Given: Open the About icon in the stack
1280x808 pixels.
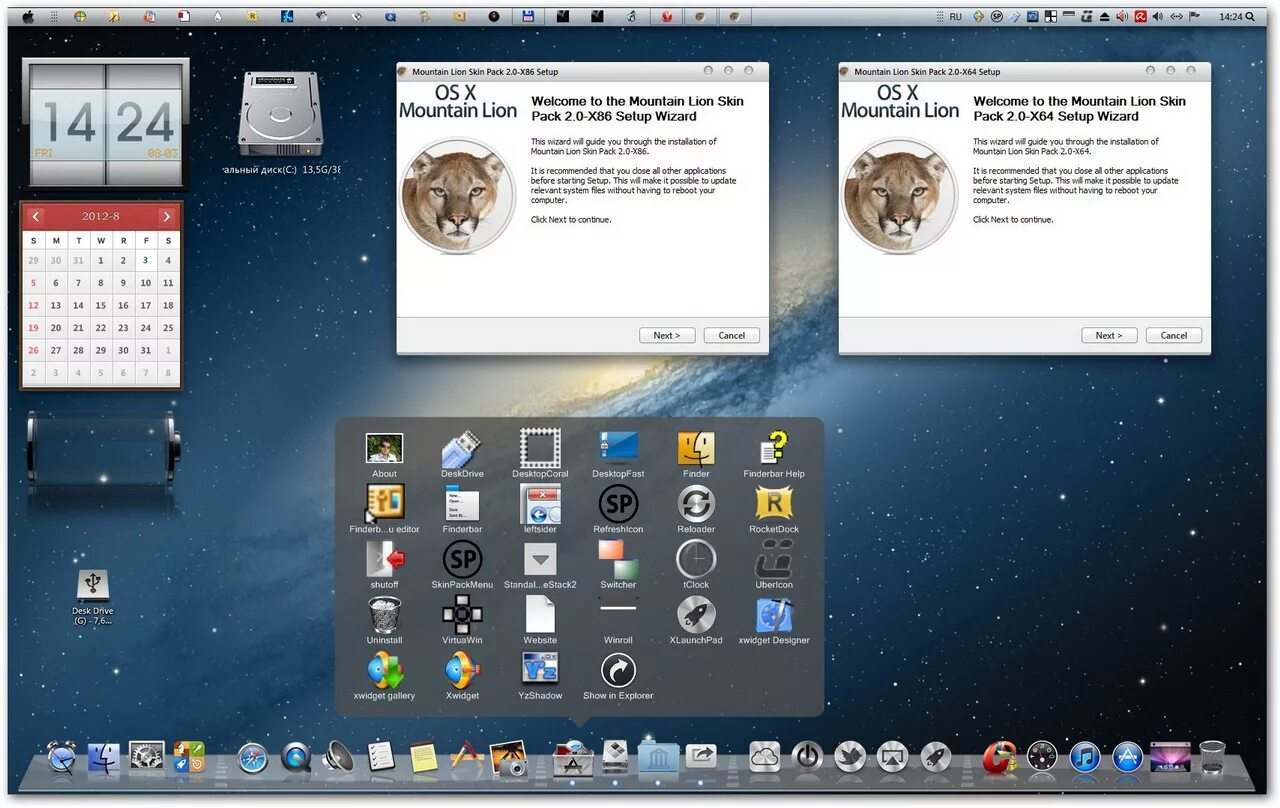Looking at the screenshot, I should [x=384, y=449].
